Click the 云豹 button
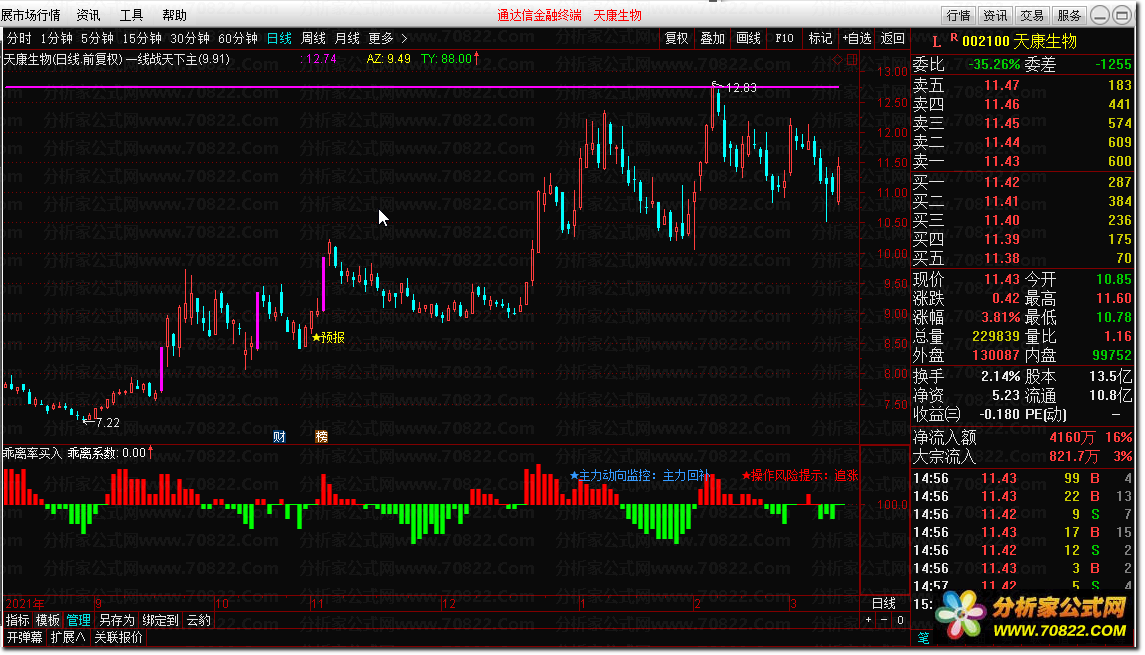 [199, 621]
